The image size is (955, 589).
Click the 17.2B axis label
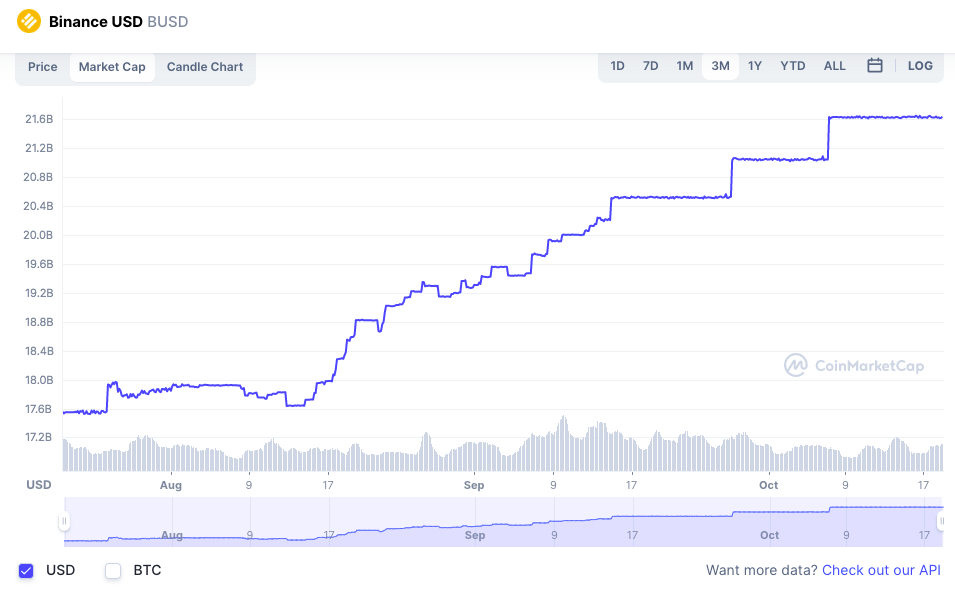coord(38,437)
